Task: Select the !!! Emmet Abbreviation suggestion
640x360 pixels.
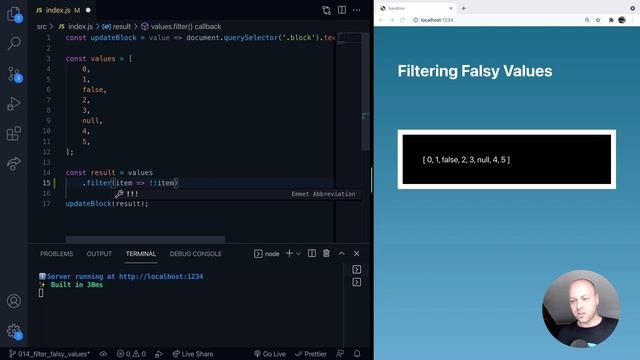Action: coord(235,194)
